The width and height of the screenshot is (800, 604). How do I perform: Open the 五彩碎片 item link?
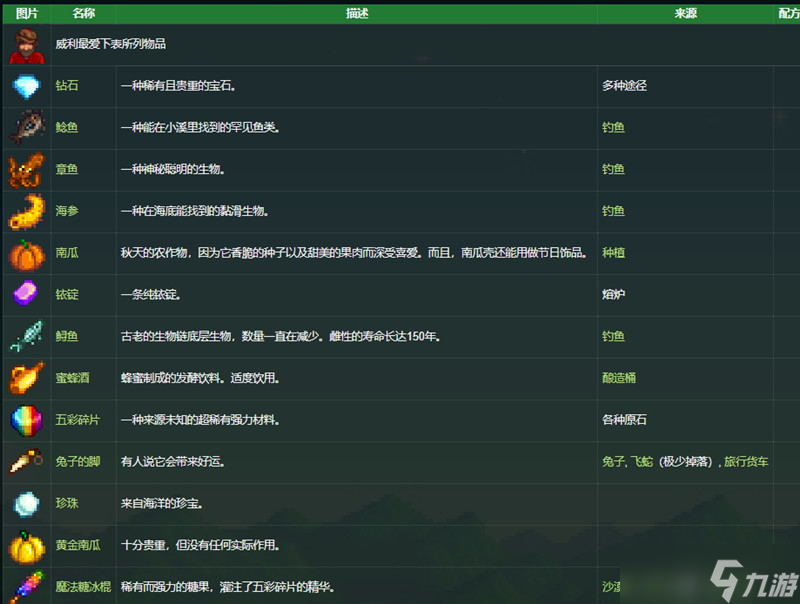[78, 420]
